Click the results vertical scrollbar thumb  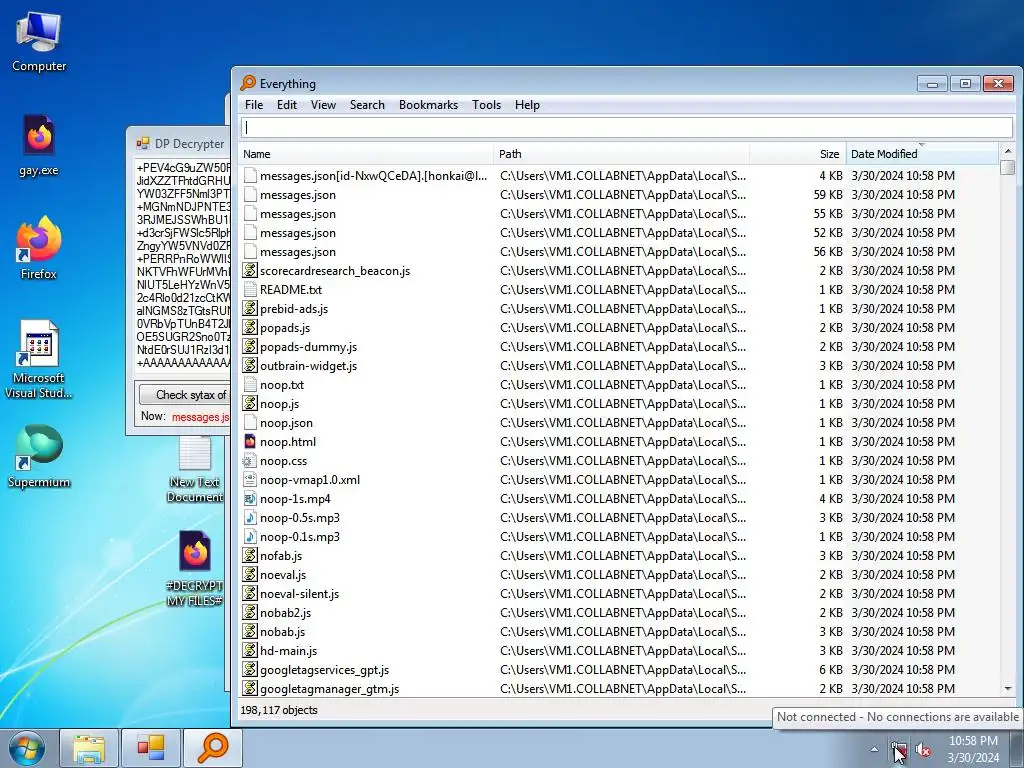[1008, 168]
